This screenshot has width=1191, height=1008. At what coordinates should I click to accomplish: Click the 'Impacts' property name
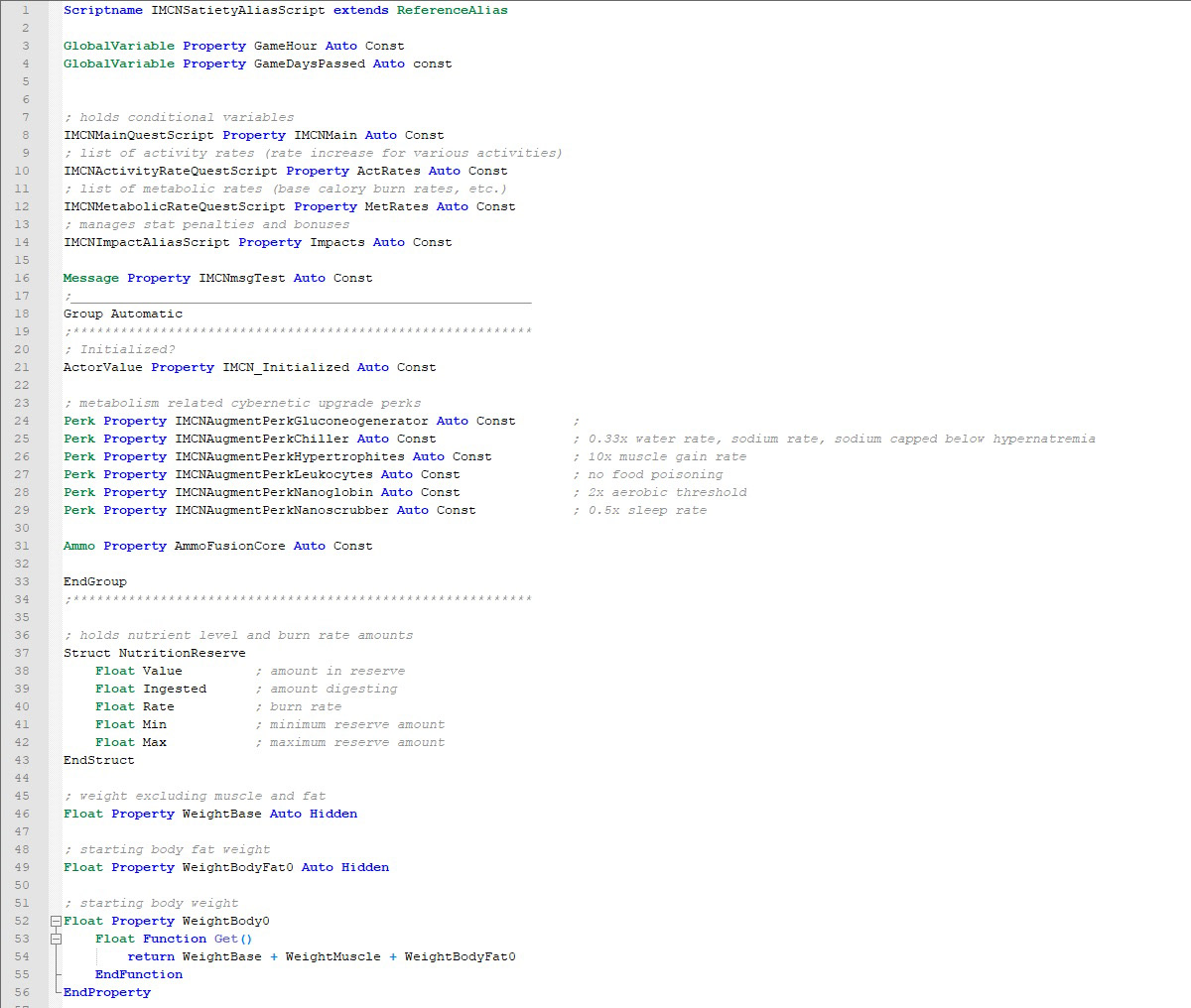tap(337, 242)
